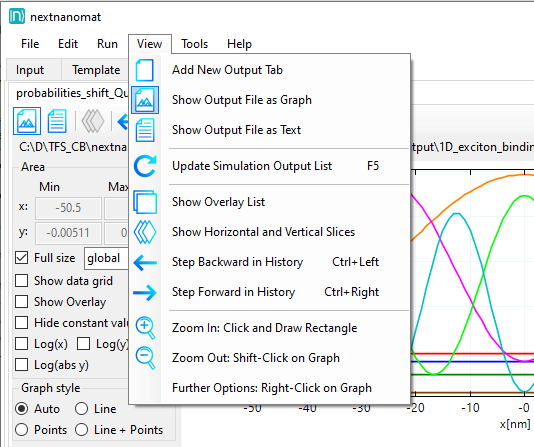Enable Show Overlay checkbox
Viewport: 534px width, 447px height.
click(x=21, y=302)
